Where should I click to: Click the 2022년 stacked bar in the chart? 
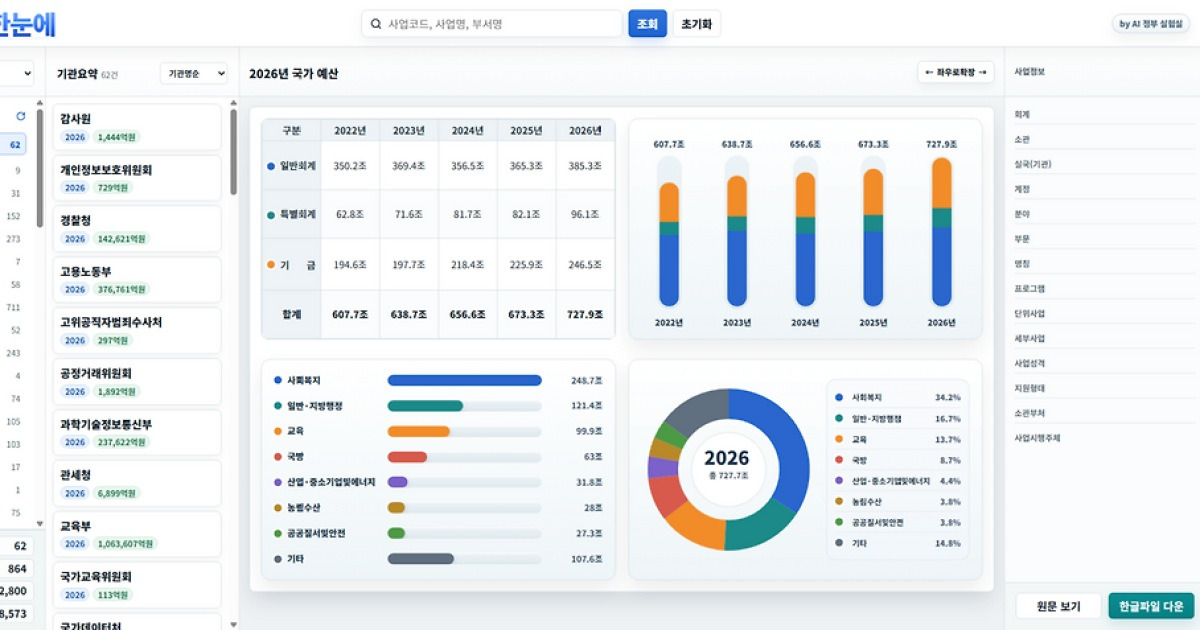point(669,245)
